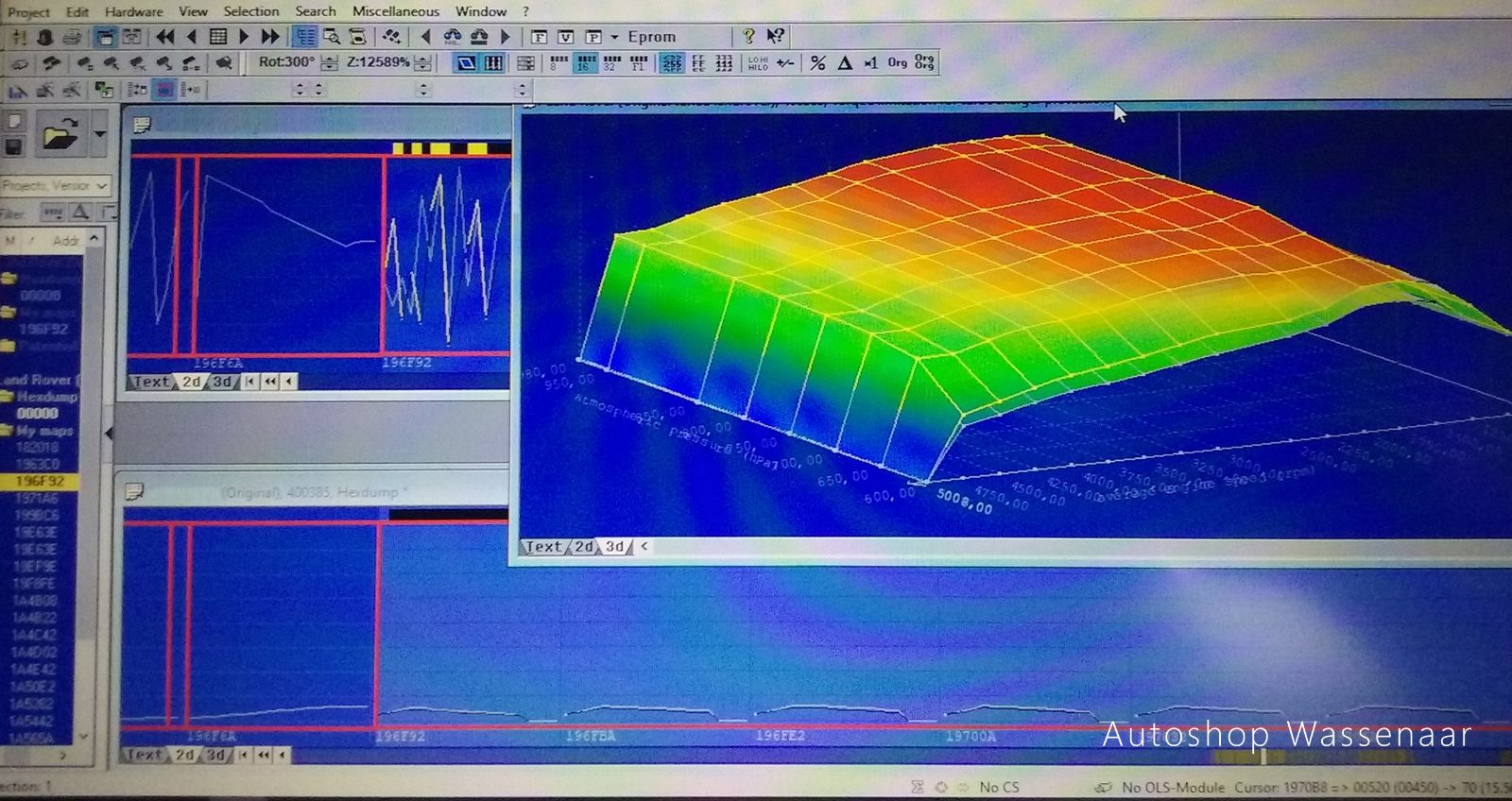Switch to 2d tab in the 3D map window
Screen dimensions: 1512x801
coord(585,547)
